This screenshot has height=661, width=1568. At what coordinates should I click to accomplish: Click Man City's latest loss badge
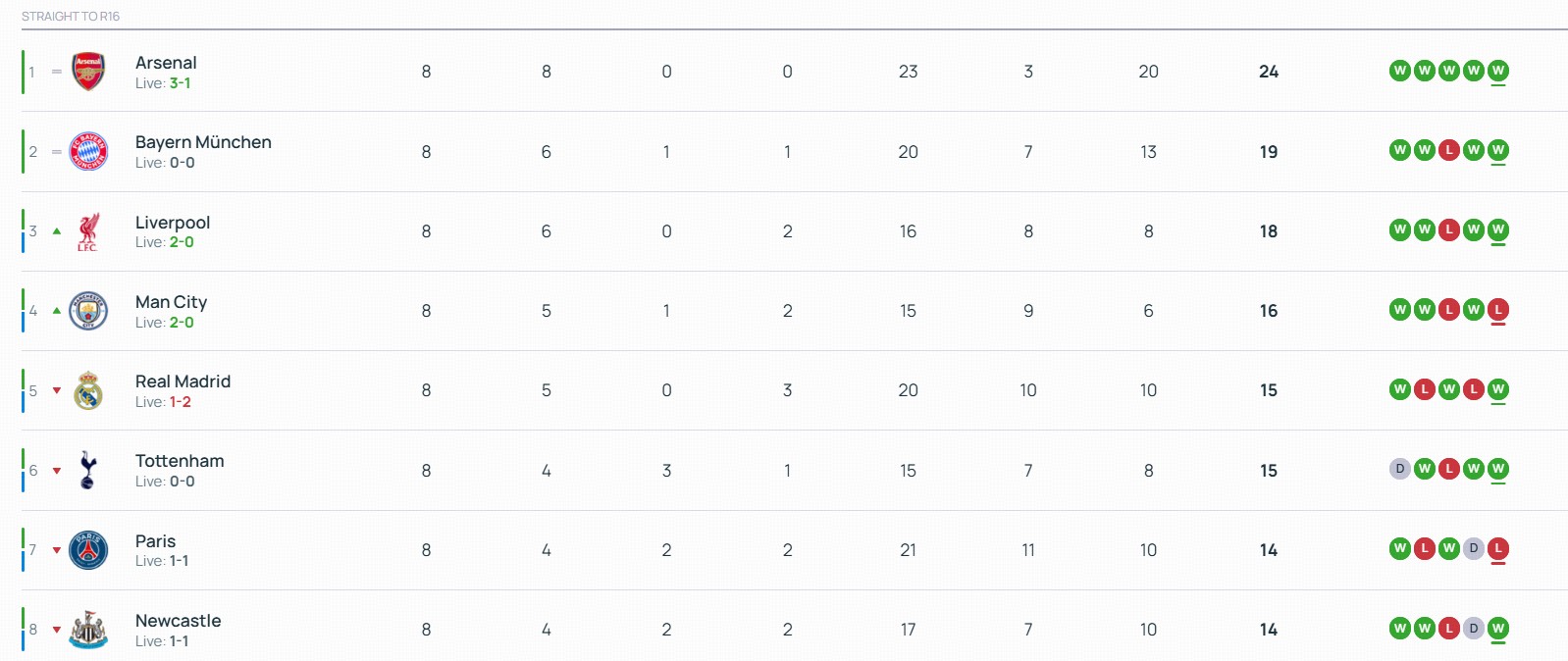[1497, 310]
